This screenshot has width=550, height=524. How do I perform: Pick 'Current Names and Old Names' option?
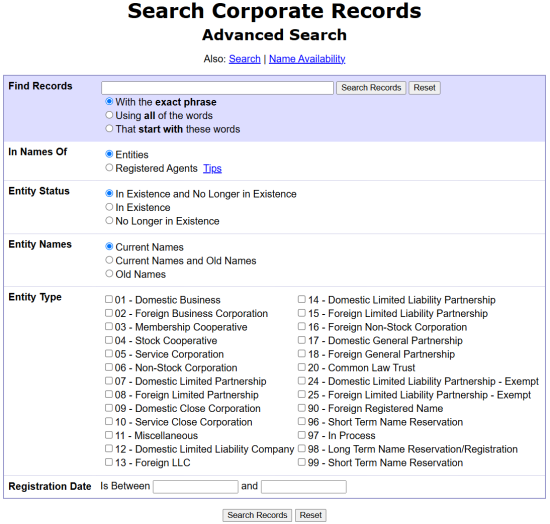coord(109,260)
